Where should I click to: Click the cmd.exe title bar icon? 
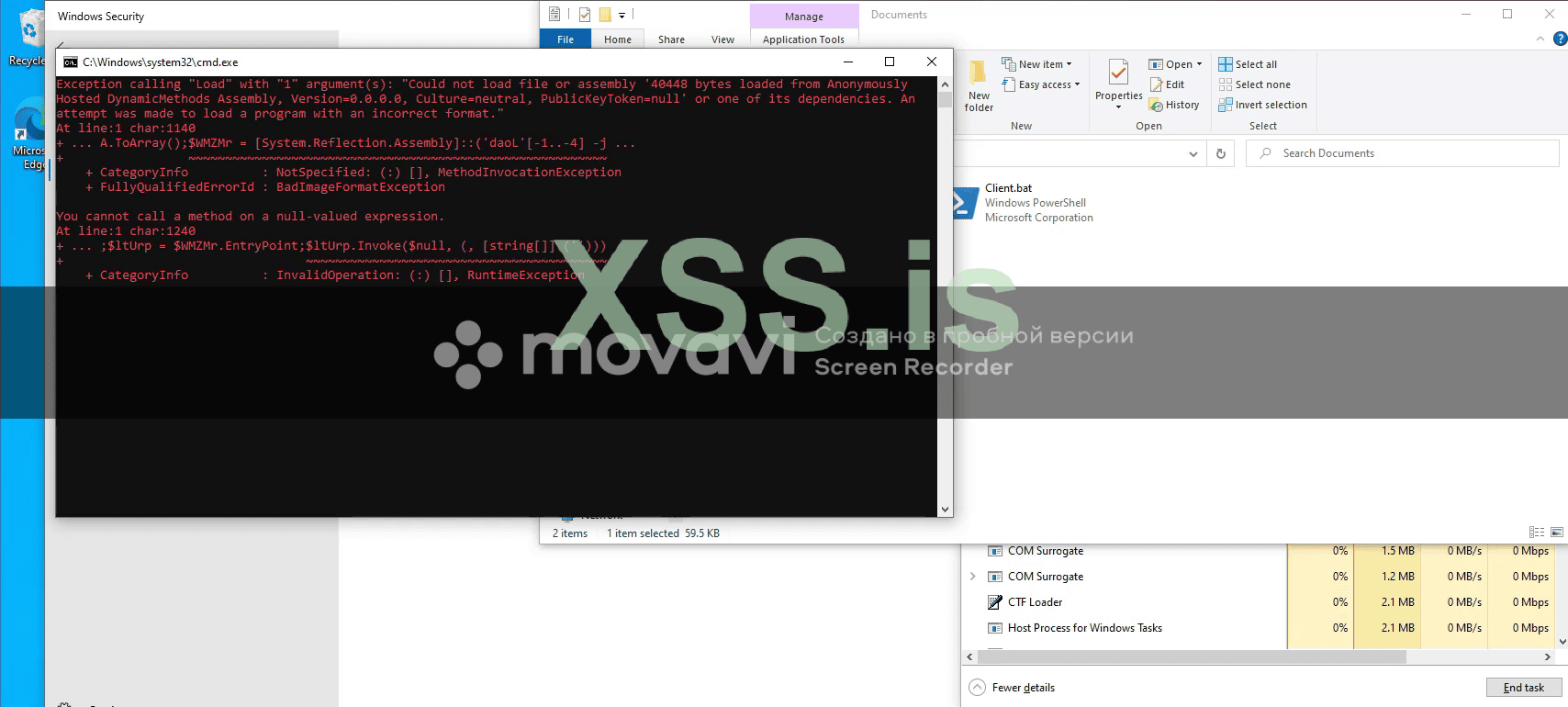[71, 62]
